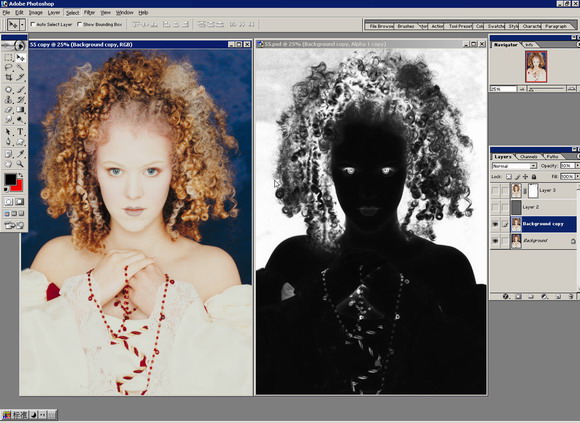The width and height of the screenshot is (580, 423).
Task: Open the Fill slider arrow
Action: [x=577, y=177]
